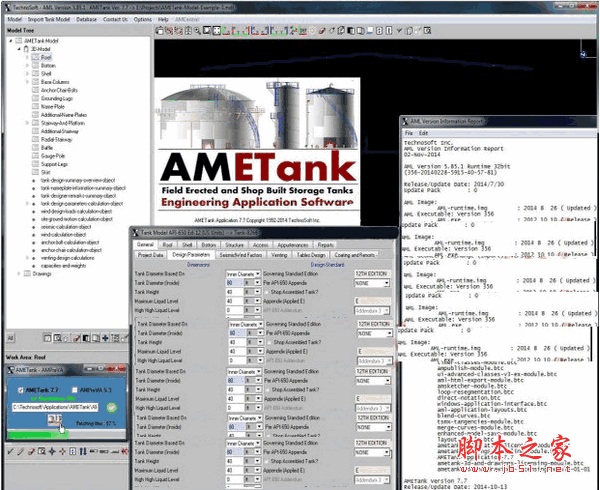Screen dimensions: 600x490
Task: Click the last icon in top viewport toolbar
Action: pos(427,31)
